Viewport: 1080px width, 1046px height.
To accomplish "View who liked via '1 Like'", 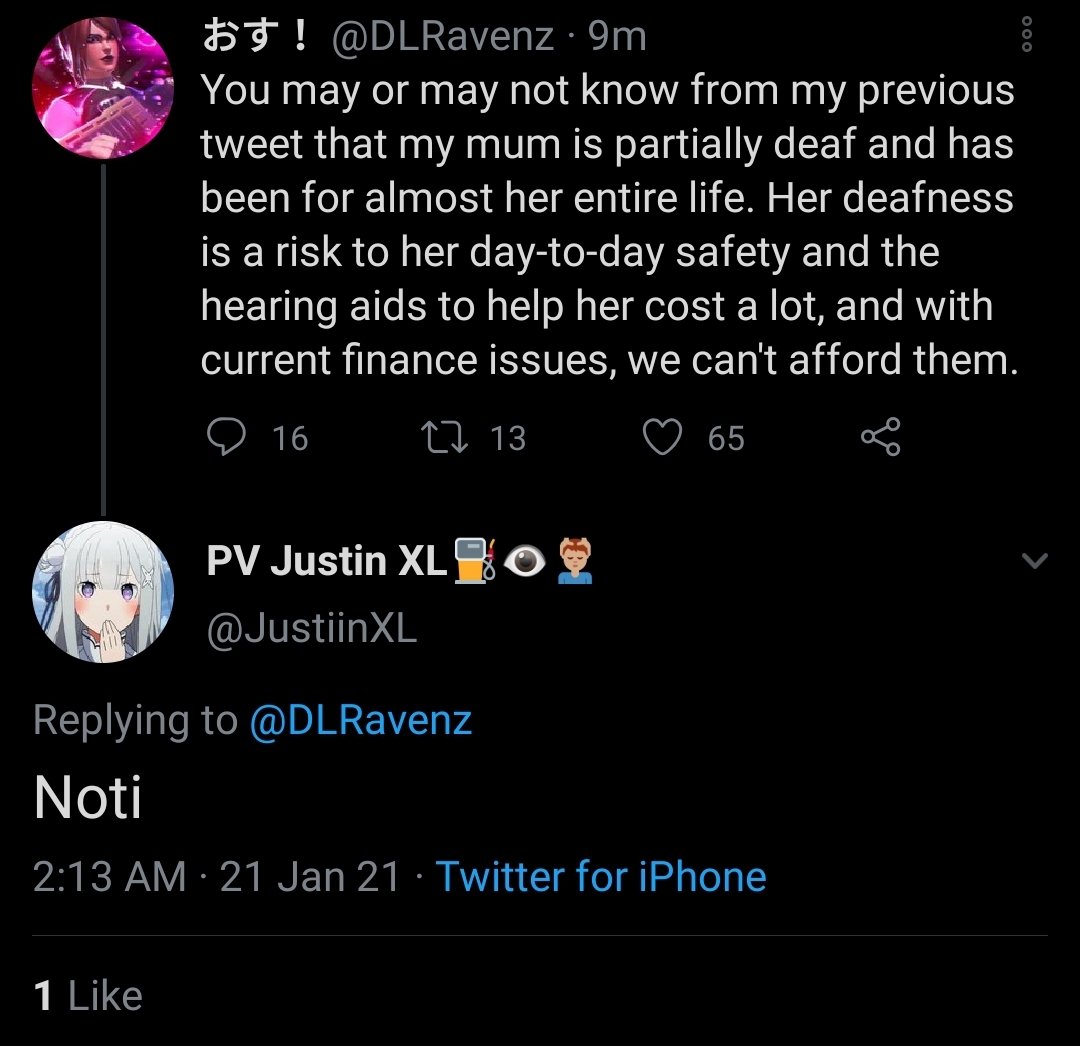I will 88,996.
